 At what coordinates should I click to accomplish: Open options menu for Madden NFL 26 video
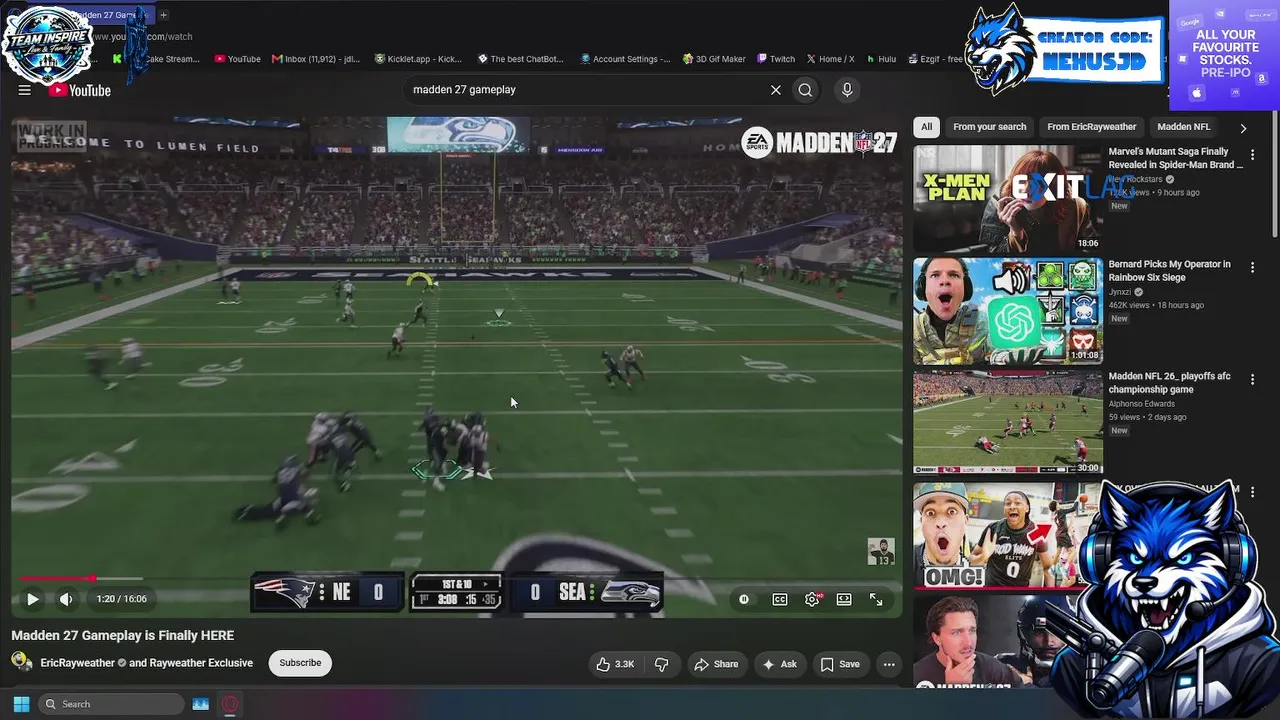(x=1252, y=380)
